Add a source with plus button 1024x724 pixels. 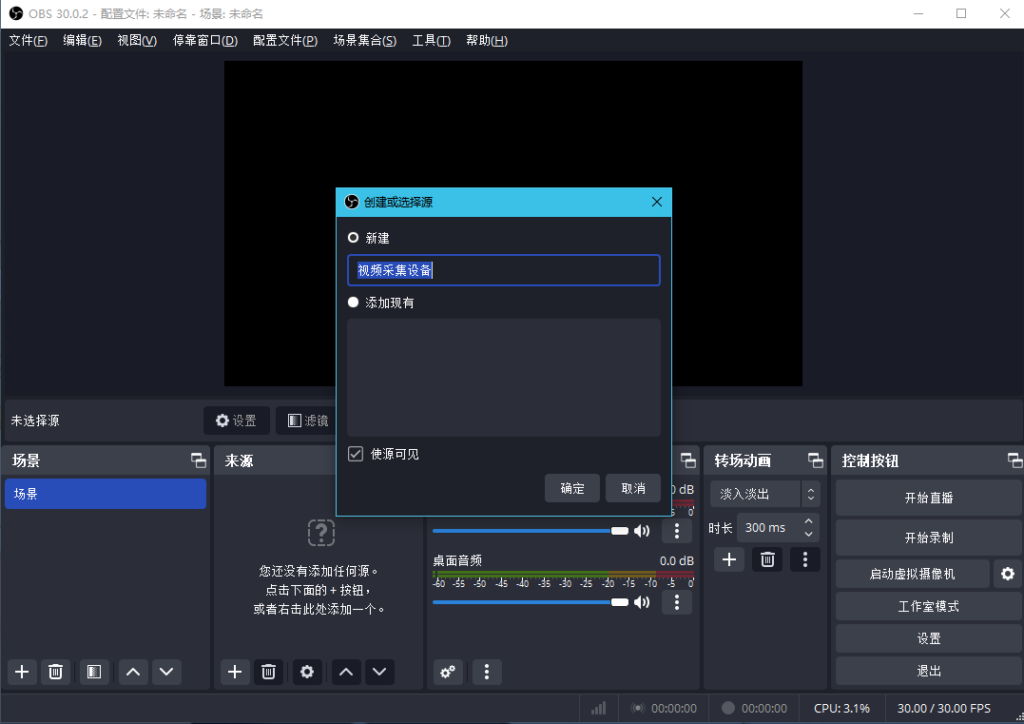click(235, 672)
